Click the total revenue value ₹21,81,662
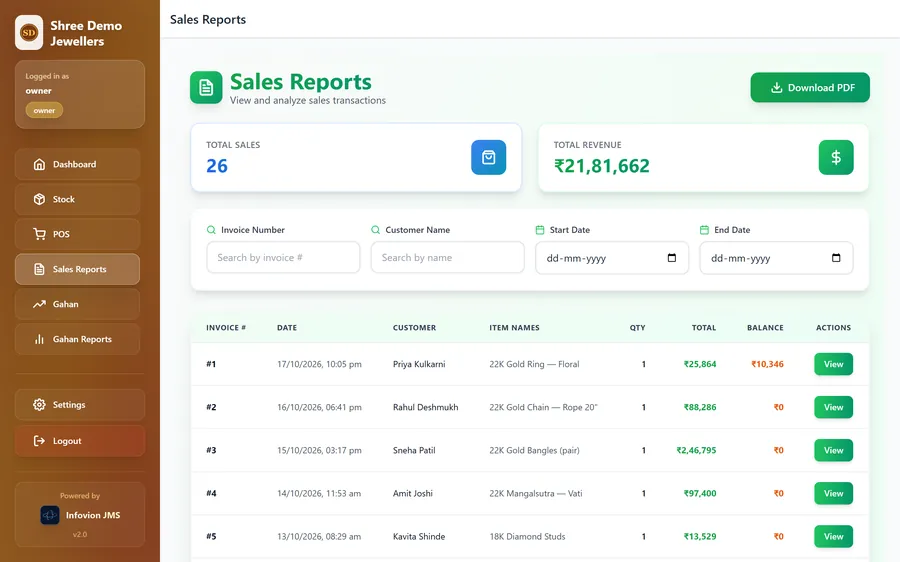Image resolution: width=900 pixels, height=562 pixels. (x=602, y=166)
